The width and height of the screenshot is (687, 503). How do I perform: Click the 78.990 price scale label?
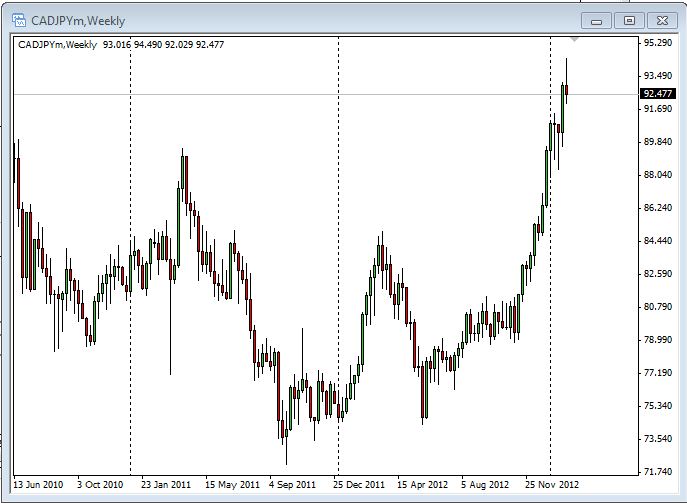pos(658,340)
